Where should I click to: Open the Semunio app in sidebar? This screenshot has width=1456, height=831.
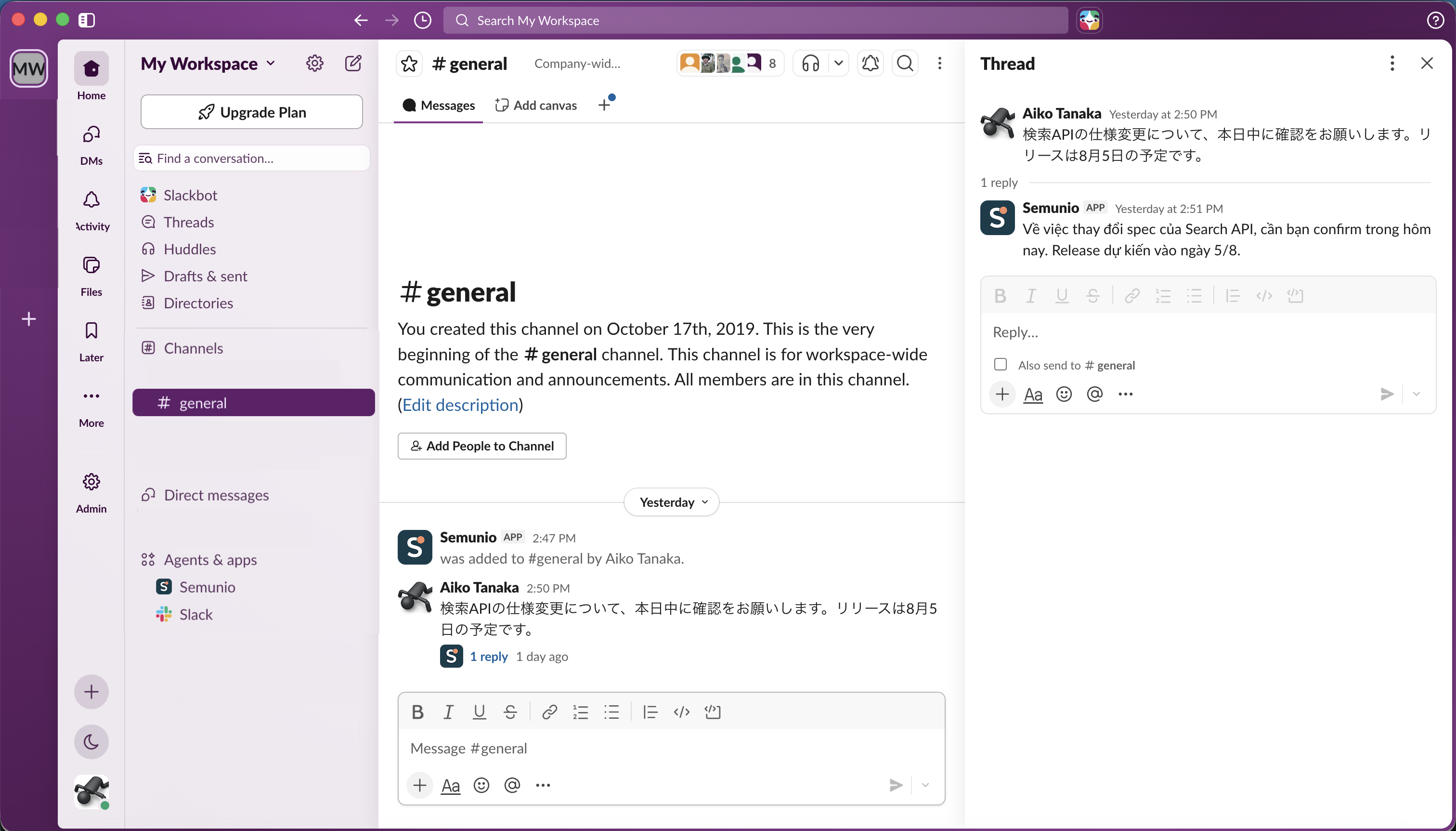click(207, 587)
